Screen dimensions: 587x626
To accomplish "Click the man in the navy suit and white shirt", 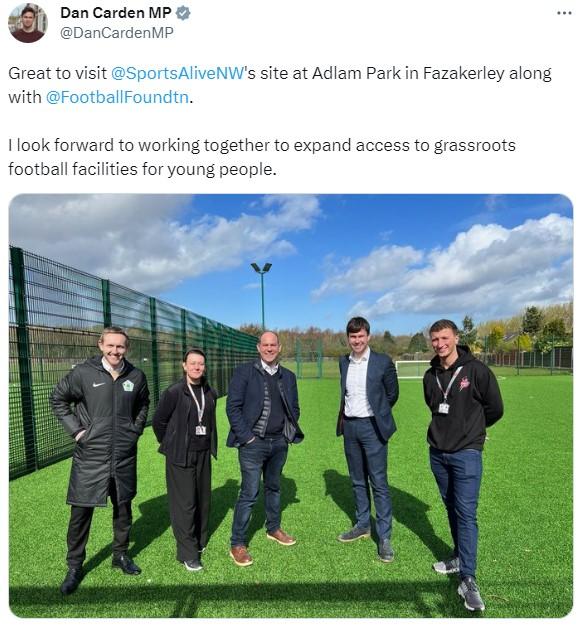I will (367, 439).
